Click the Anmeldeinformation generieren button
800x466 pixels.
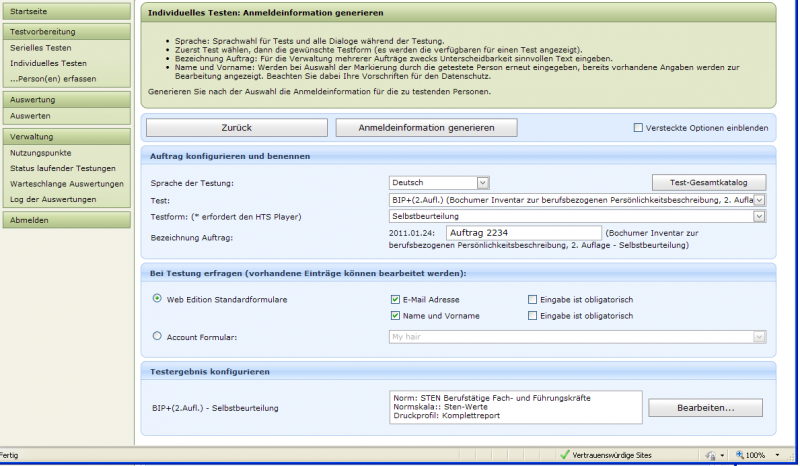coord(426,128)
